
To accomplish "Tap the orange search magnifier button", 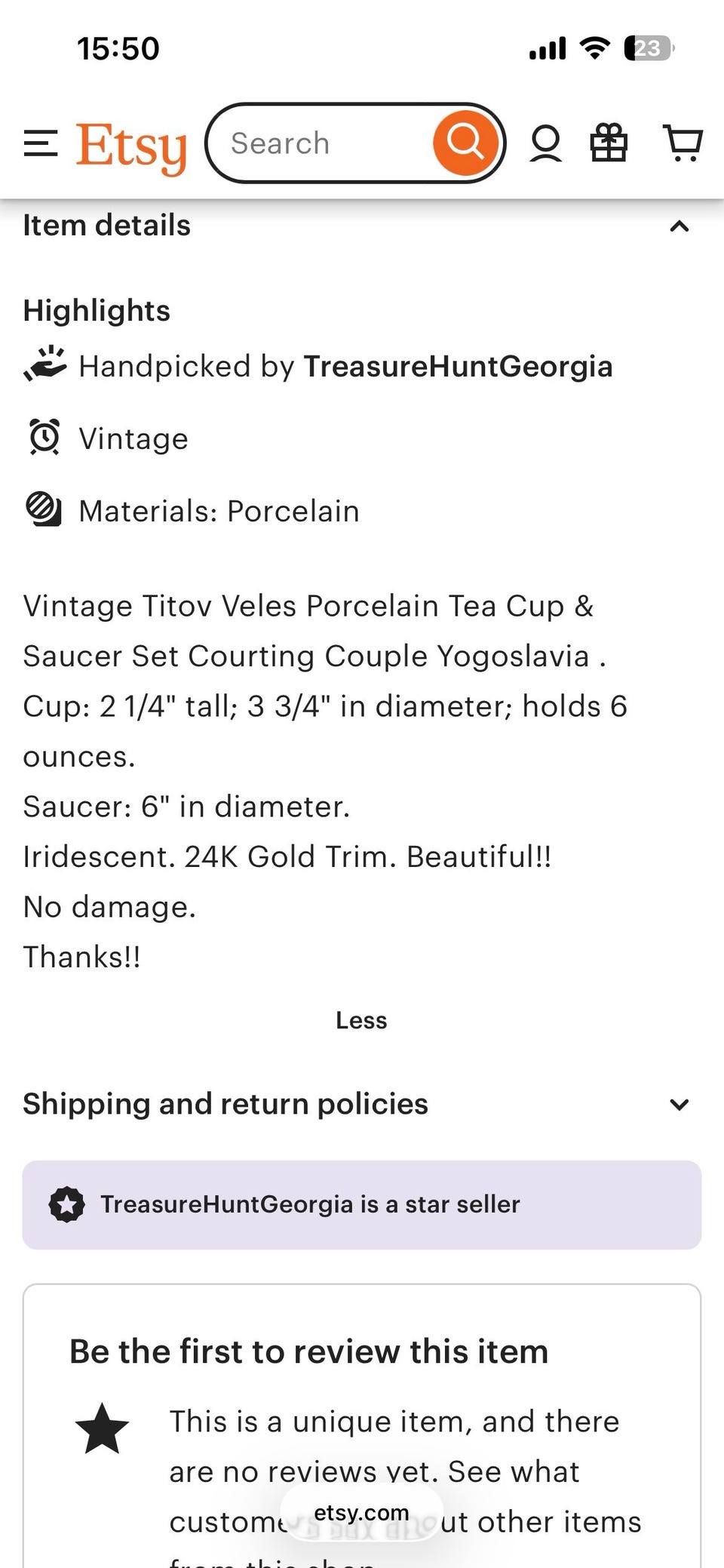I will [x=465, y=143].
